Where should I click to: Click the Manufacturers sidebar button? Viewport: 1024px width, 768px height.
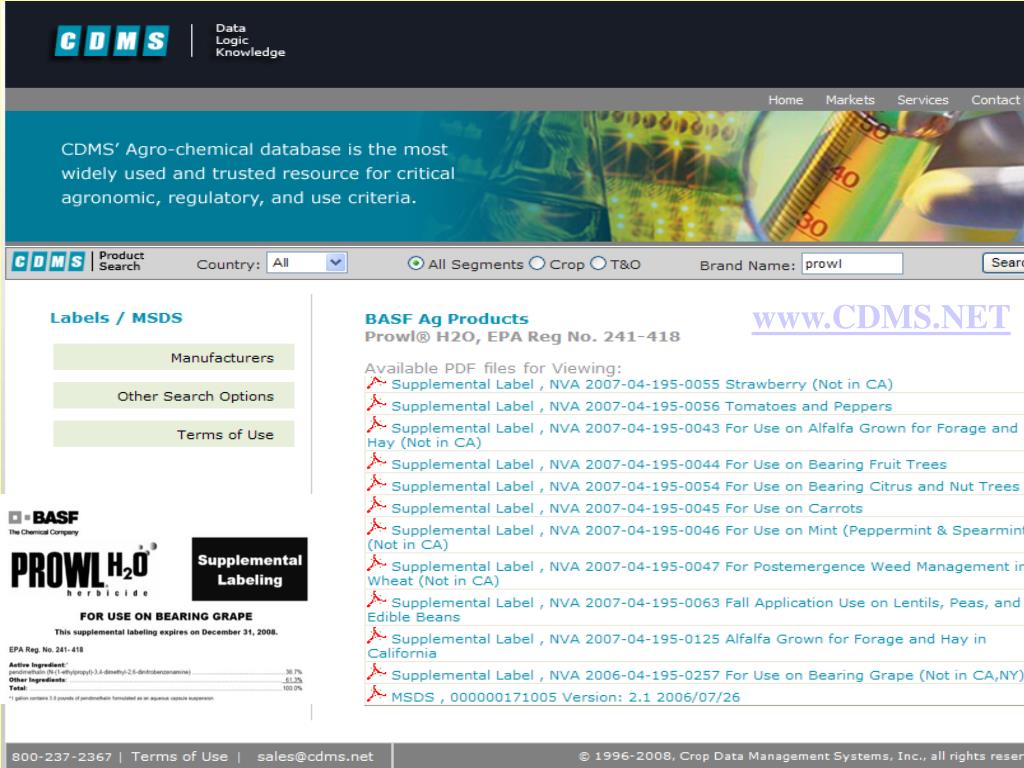(174, 357)
